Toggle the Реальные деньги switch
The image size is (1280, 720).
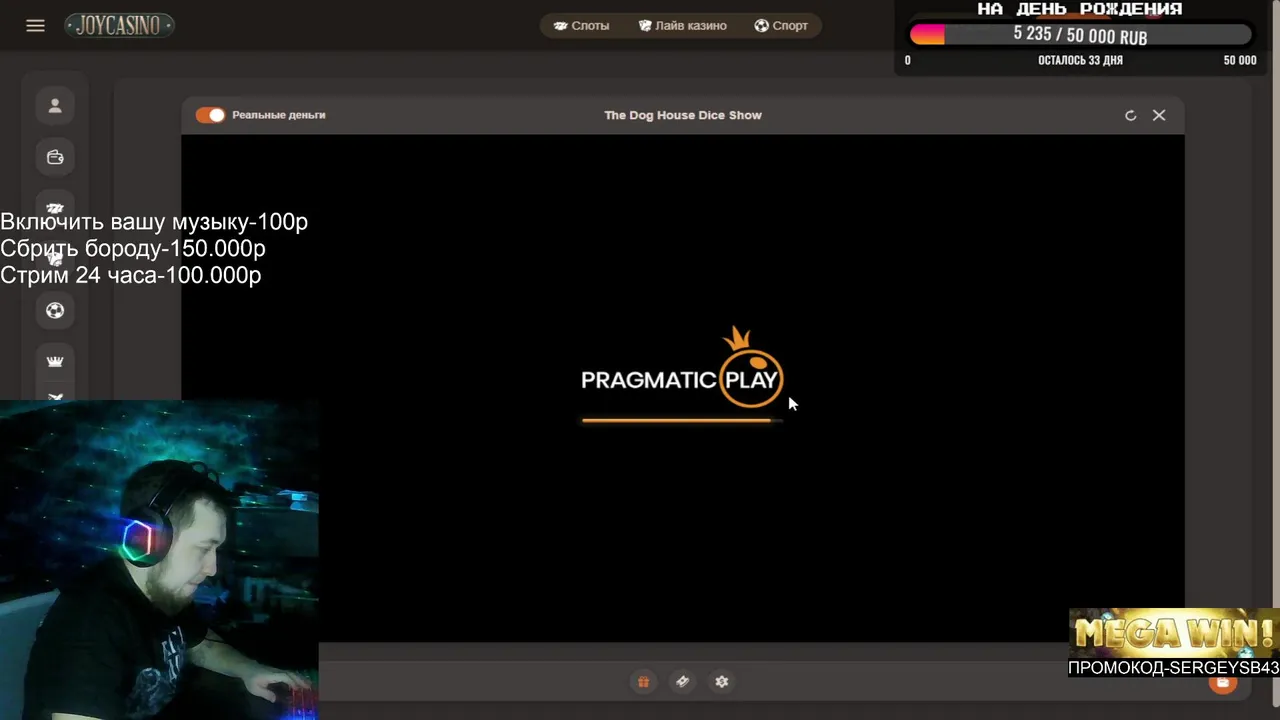click(x=210, y=115)
